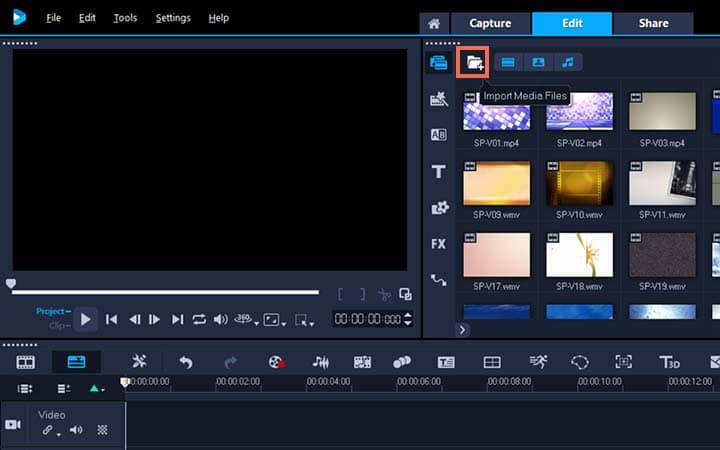Open the 360 video dropdown
The width and height of the screenshot is (720, 450).
coord(245,319)
